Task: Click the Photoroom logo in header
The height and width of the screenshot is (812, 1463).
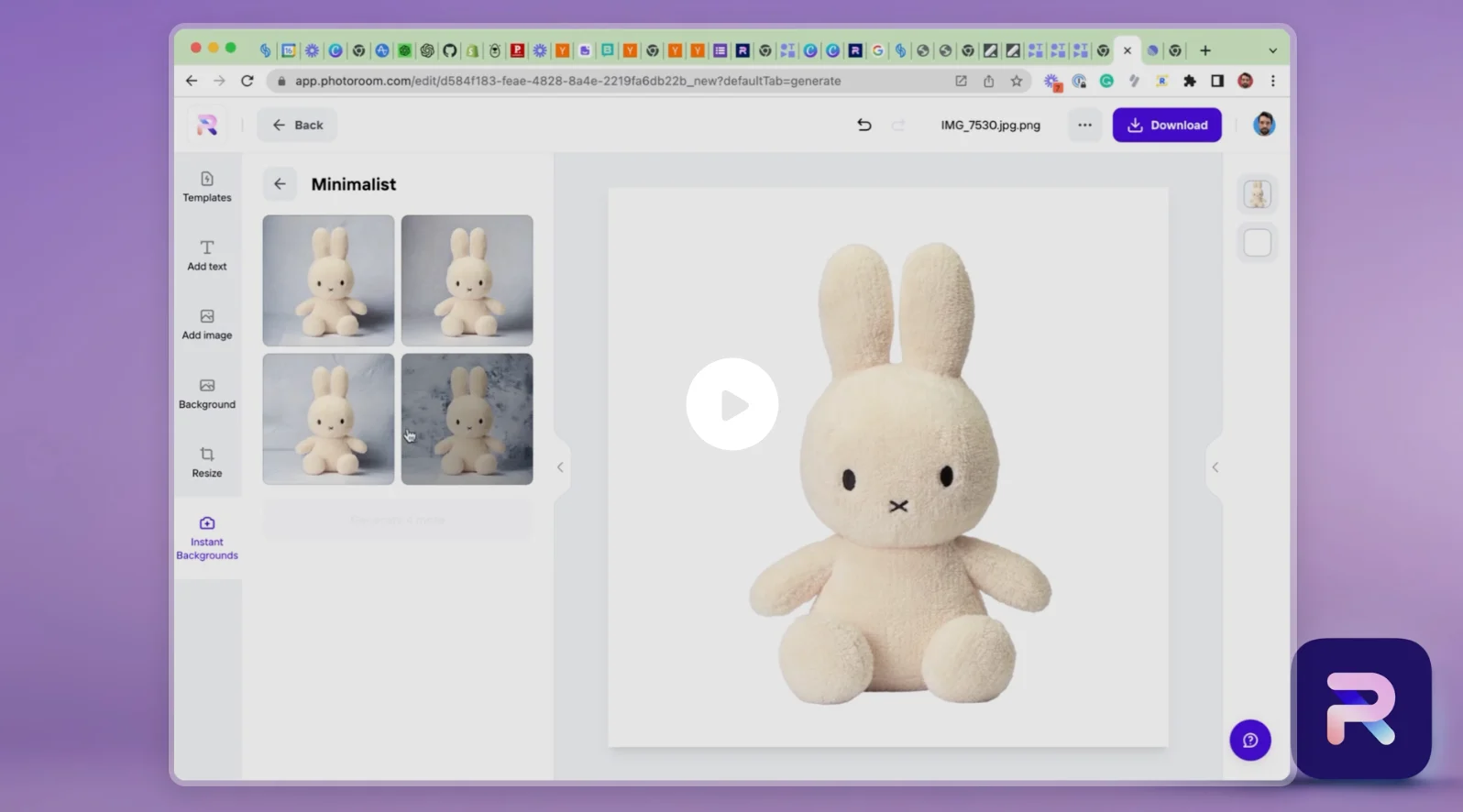Action: [207, 125]
